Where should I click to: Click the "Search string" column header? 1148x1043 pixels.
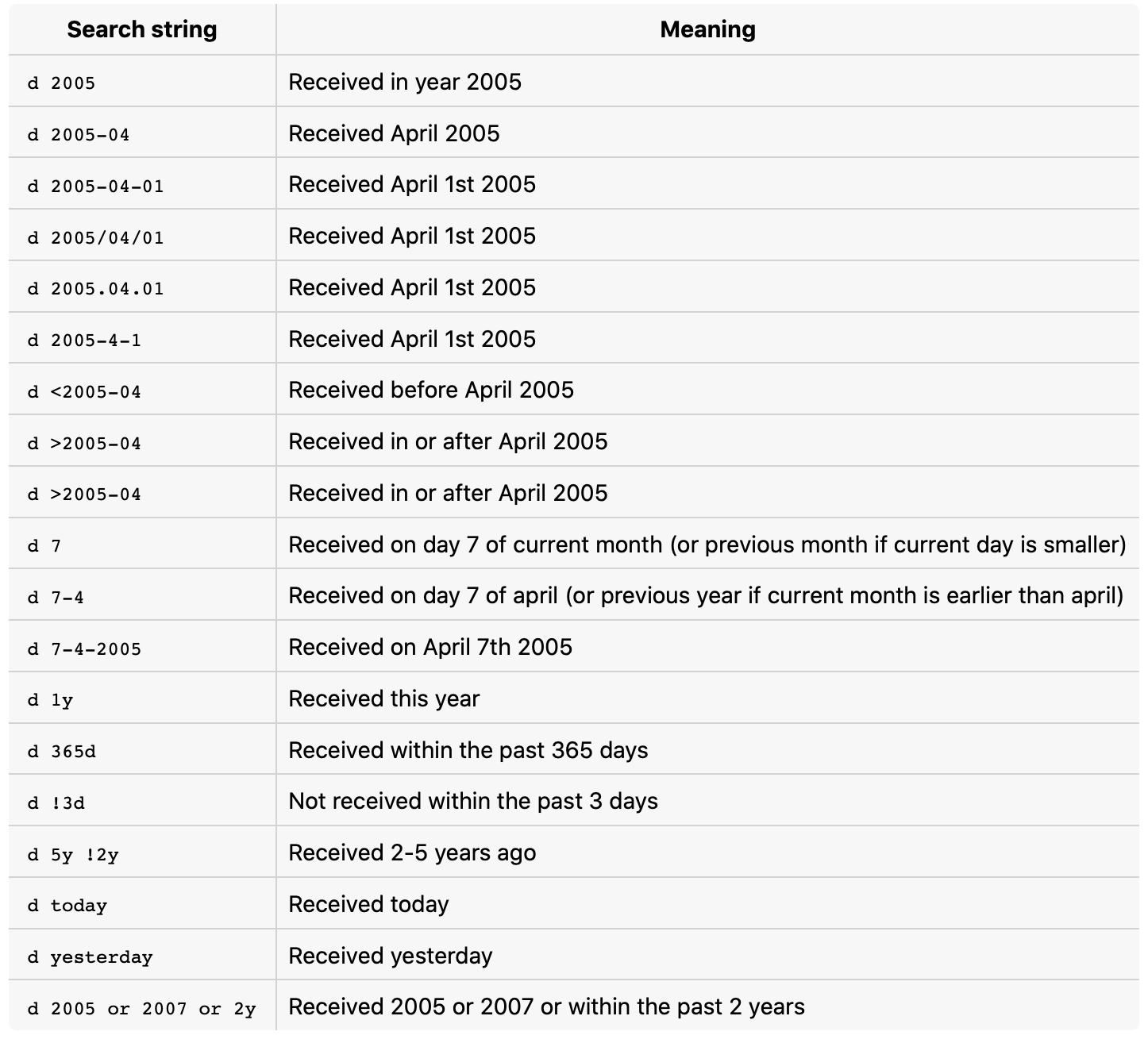click(141, 30)
